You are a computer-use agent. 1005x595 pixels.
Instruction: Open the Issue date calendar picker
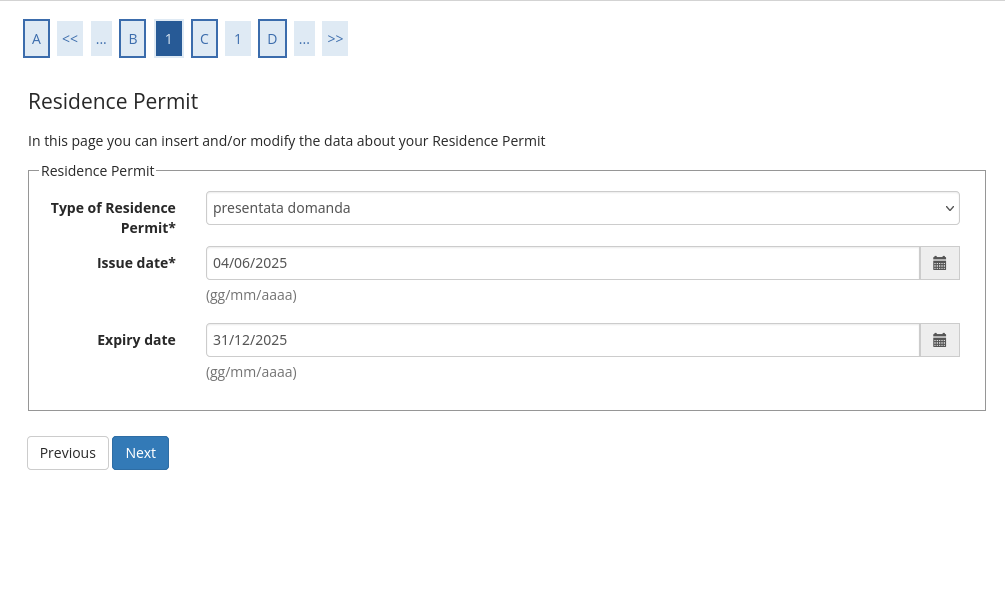939,263
